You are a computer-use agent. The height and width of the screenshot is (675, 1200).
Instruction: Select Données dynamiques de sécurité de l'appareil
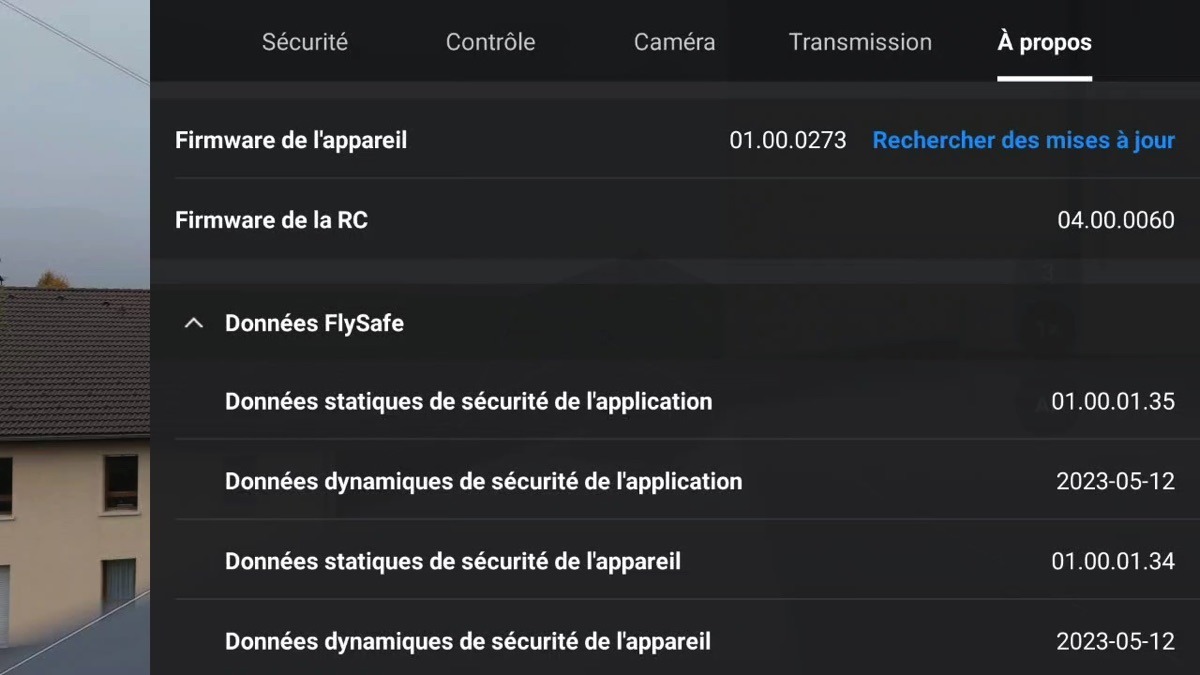[x=467, y=642]
